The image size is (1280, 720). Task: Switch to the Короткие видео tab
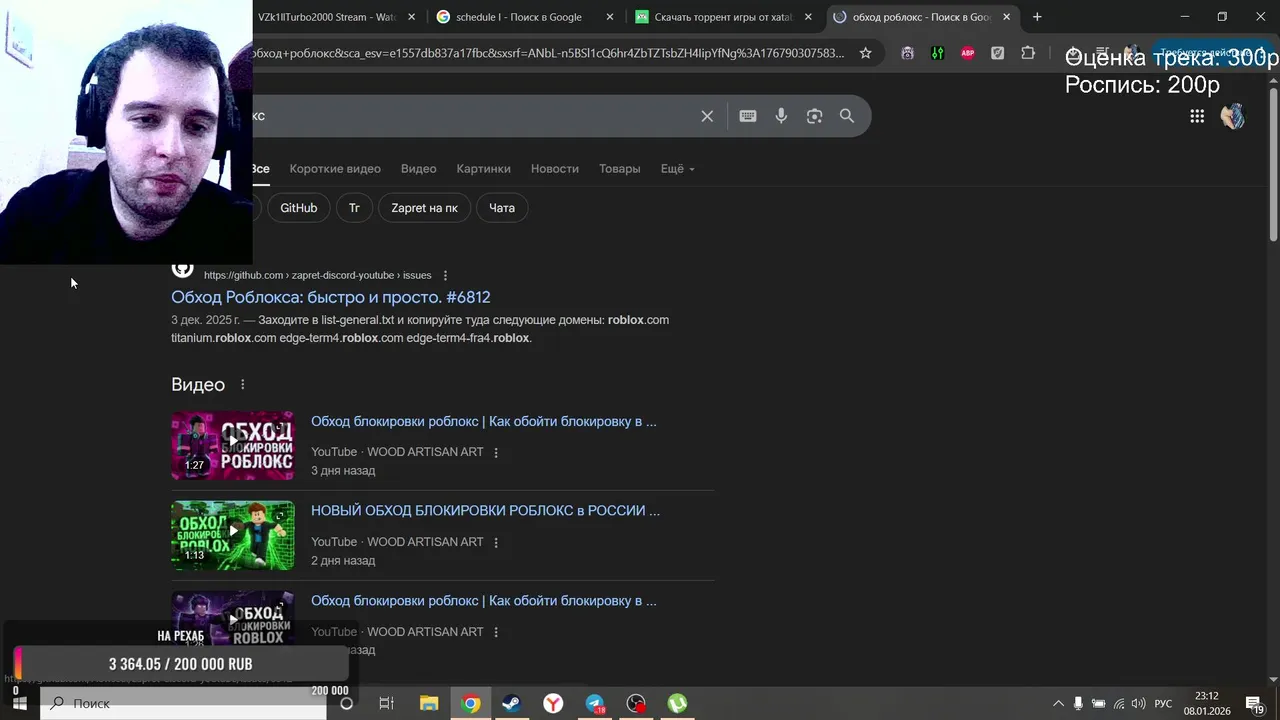[335, 169]
